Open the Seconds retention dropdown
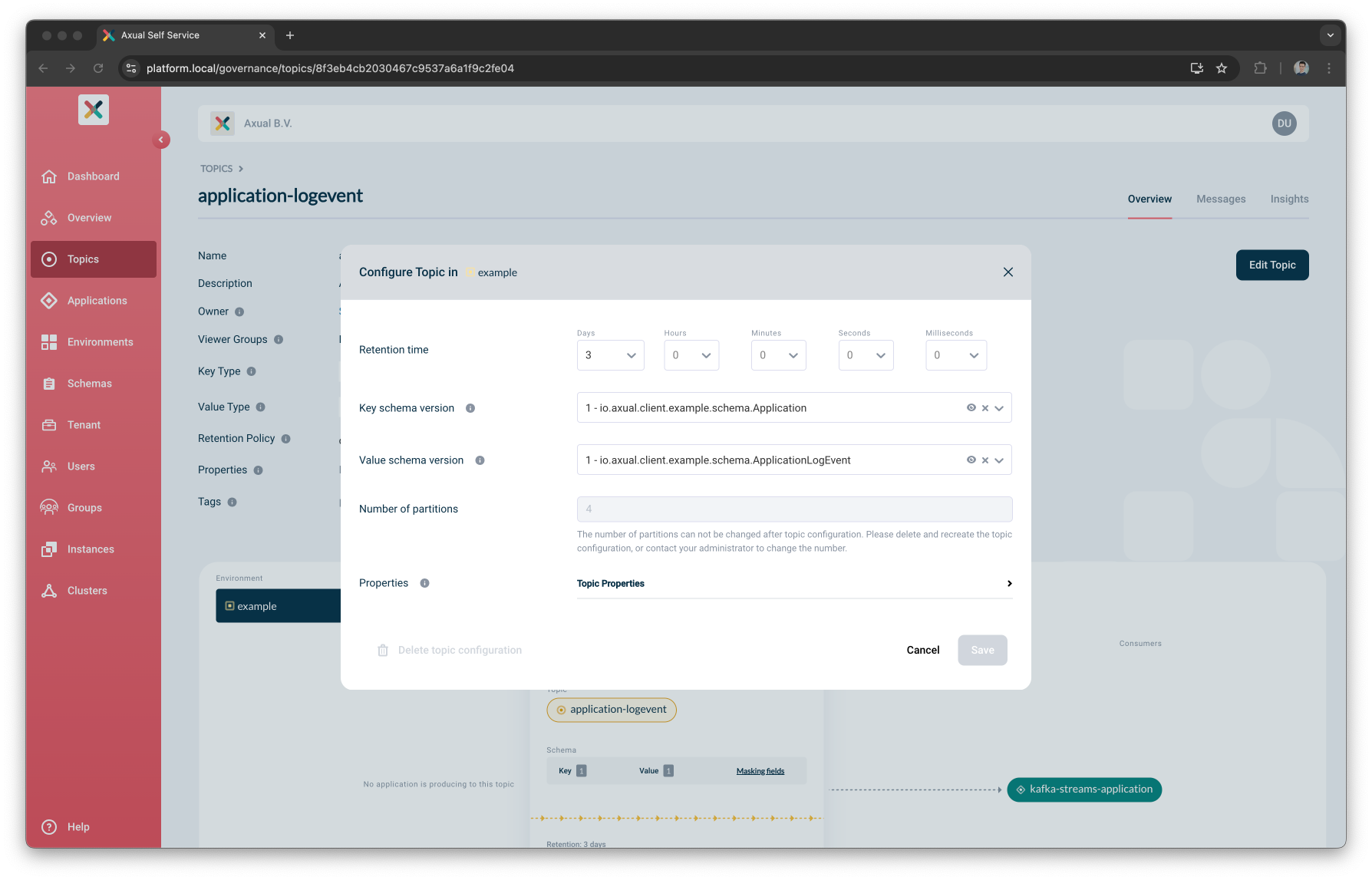Image resolution: width=1372 pixels, height=880 pixels. [x=866, y=355]
